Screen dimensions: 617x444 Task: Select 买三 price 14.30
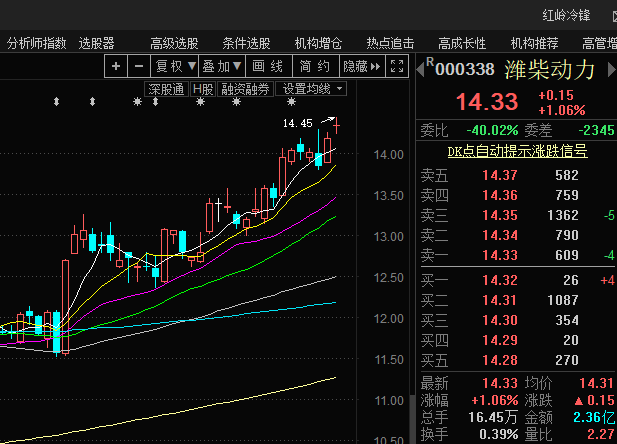point(500,320)
